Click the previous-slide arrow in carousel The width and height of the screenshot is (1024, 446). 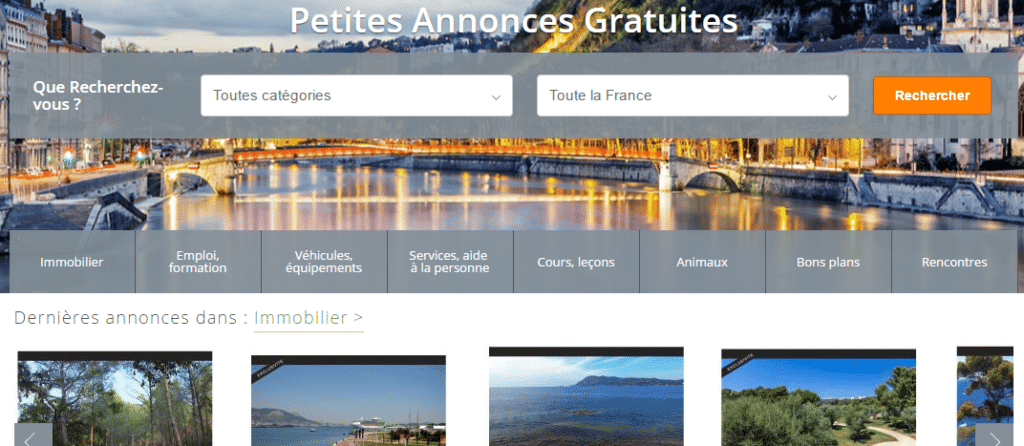33,435
